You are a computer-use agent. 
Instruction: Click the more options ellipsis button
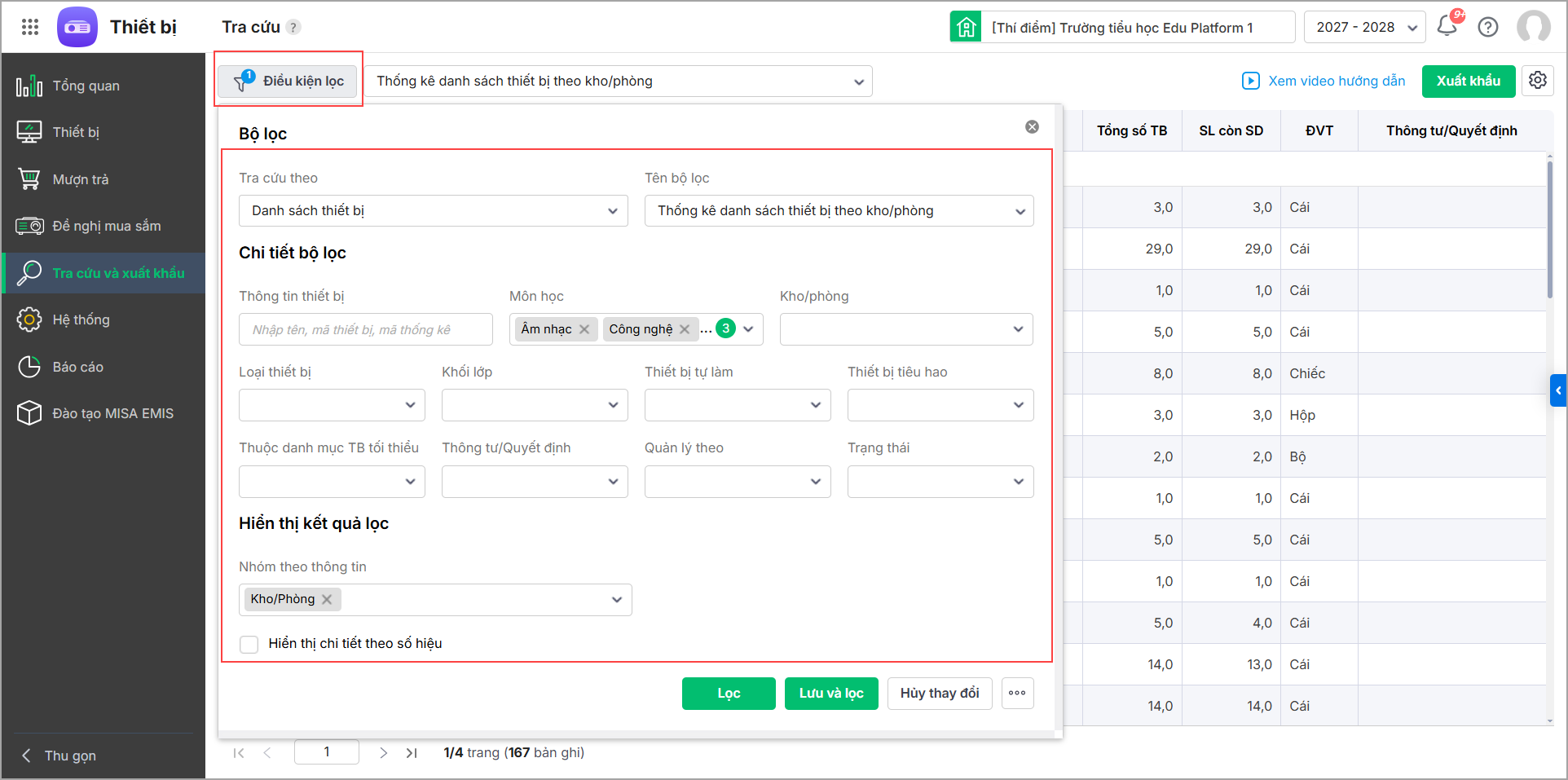coord(1017,693)
